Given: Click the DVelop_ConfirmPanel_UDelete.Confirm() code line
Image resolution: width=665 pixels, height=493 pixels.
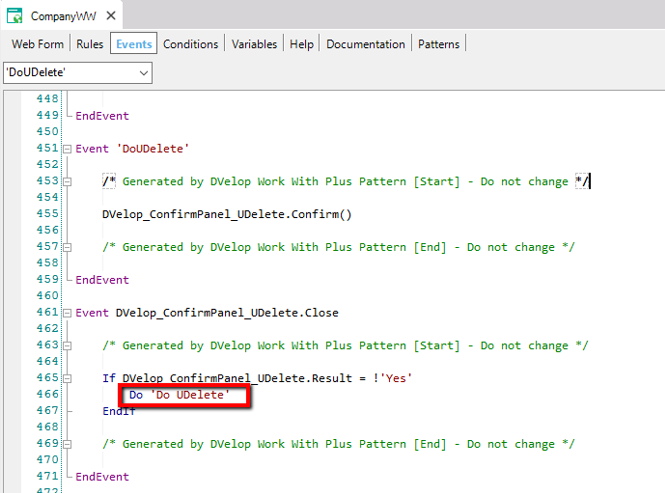Looking at the screenshot, I should tap(227, 214).
